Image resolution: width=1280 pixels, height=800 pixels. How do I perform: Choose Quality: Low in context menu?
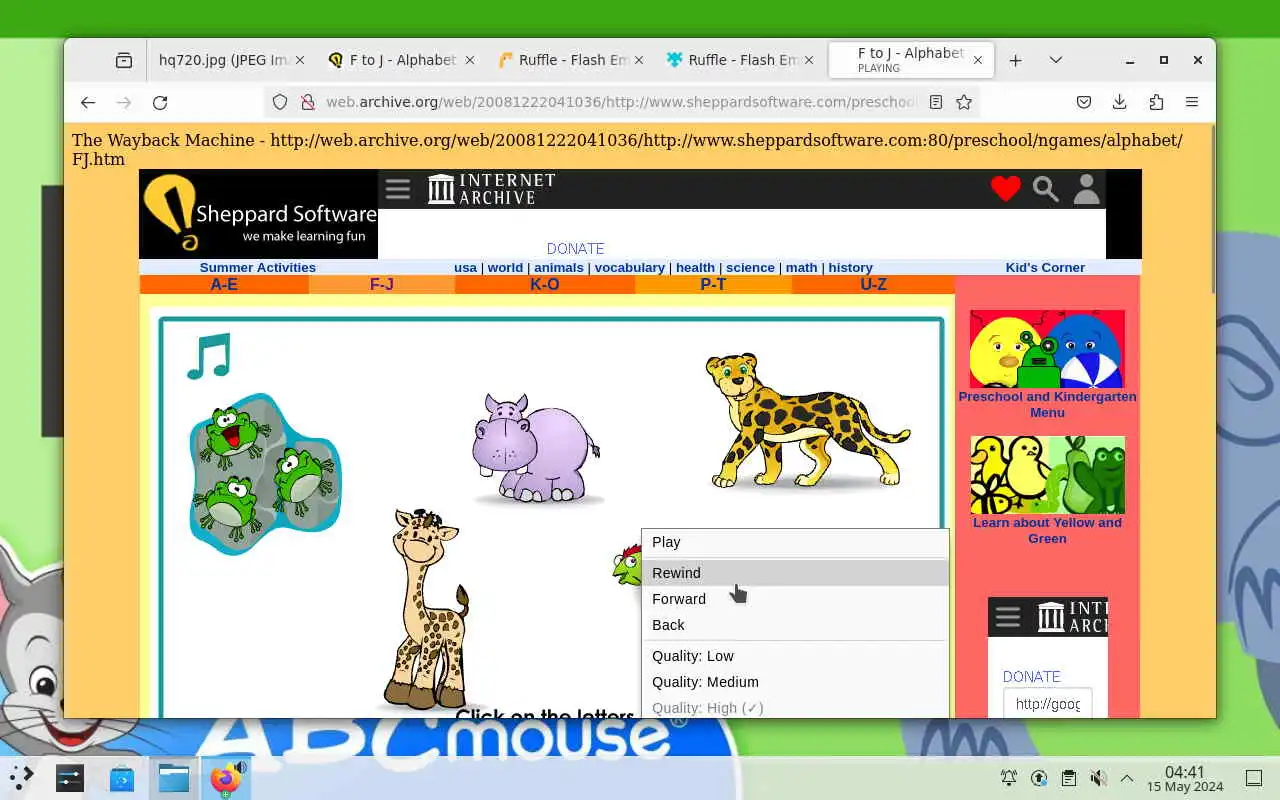point(795,656)
